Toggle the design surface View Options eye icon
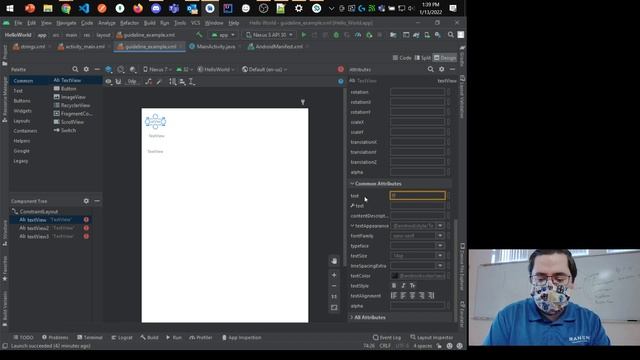Screen dimensions: 640x360 [x=108, y=82]
